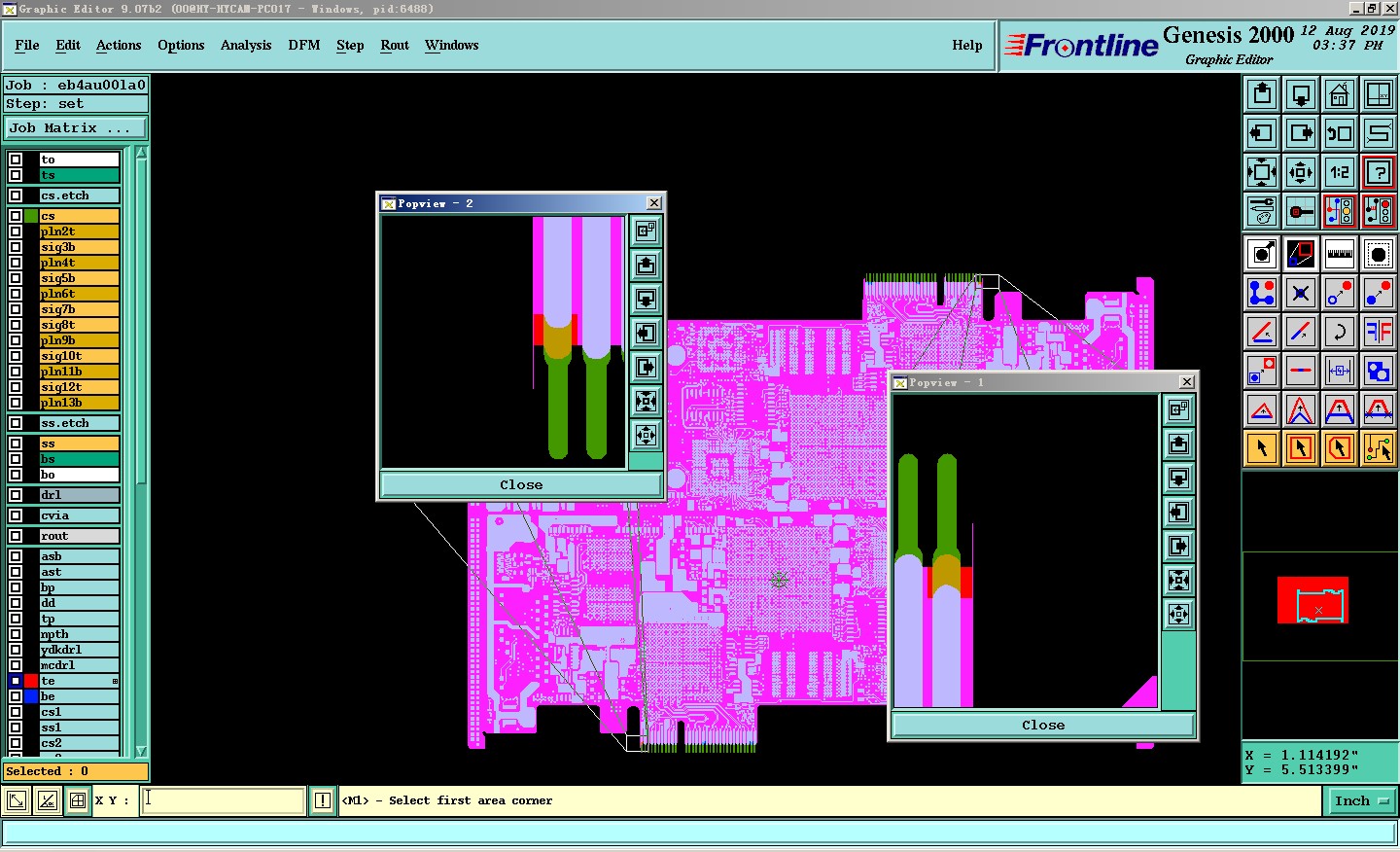
Task: Click the red overview minimap thumbnail
Action: point(1312,600)
